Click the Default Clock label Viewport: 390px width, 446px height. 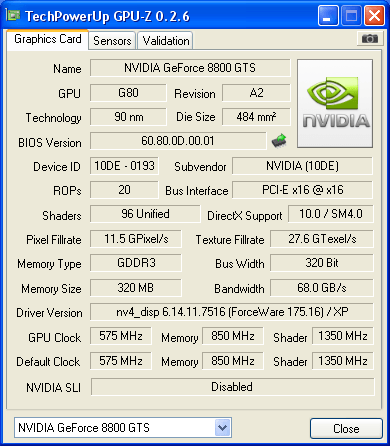click(48, 362)
